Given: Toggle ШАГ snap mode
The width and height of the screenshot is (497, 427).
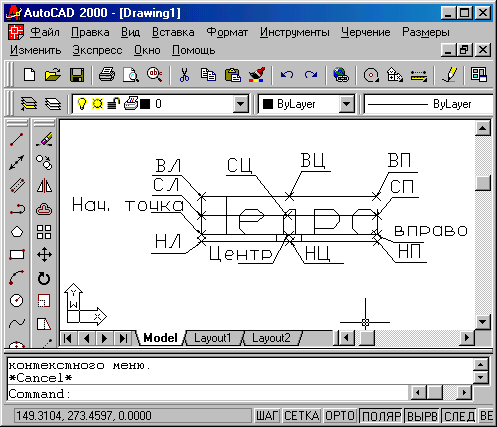Looking at the screenshot, I should coord(267,416).
